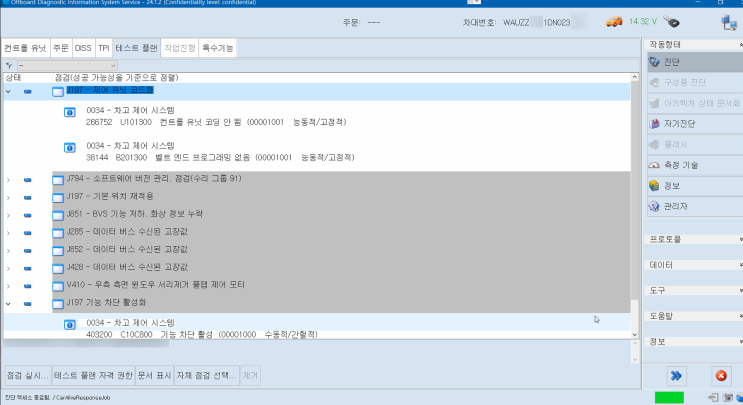Collapse the J197 기능 차단 활성화 node
Image resolution: width=743 pixels, height=405 pixels.
[8, 304]
